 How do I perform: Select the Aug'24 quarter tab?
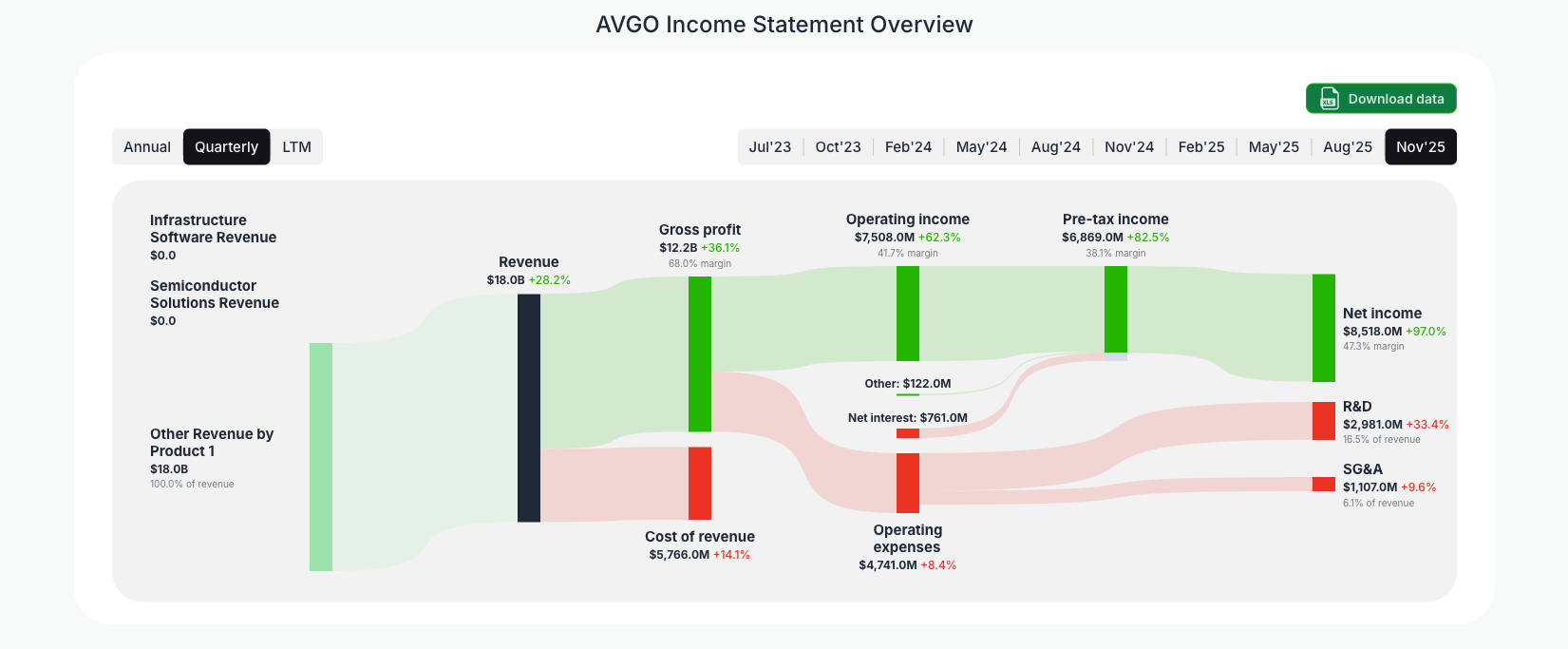[1055, 146]
